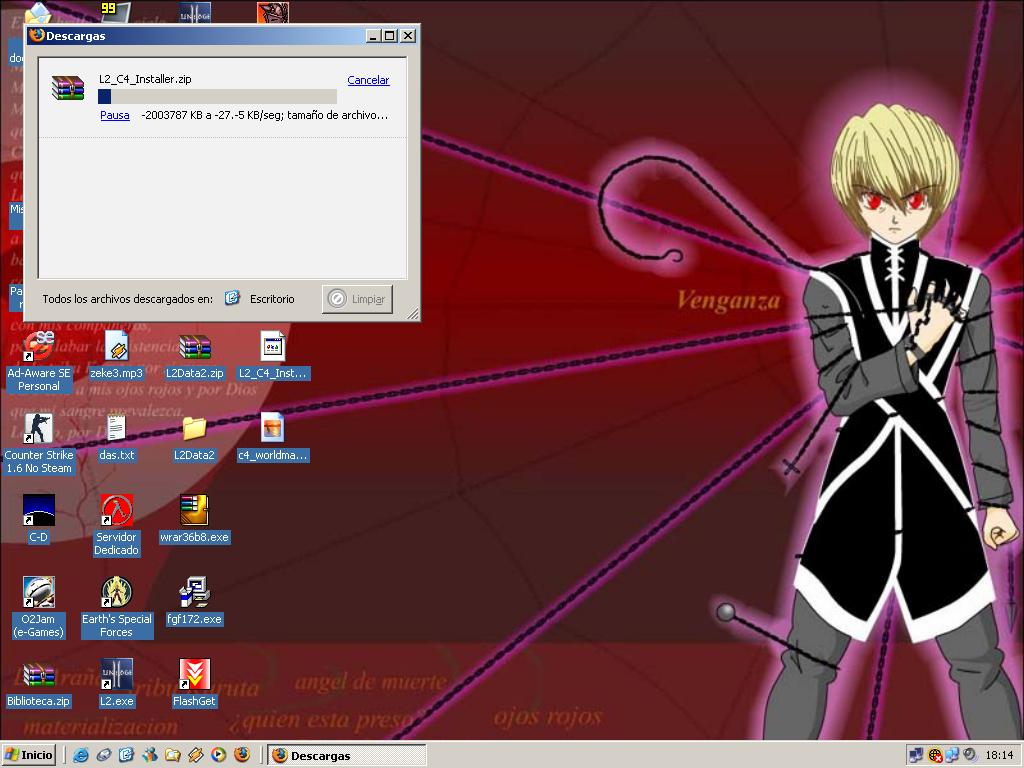Image resolution: width=1024 pixels, height=768 pixels.
Task: Close the Descargas window
Action: click(x=408, y=36)
